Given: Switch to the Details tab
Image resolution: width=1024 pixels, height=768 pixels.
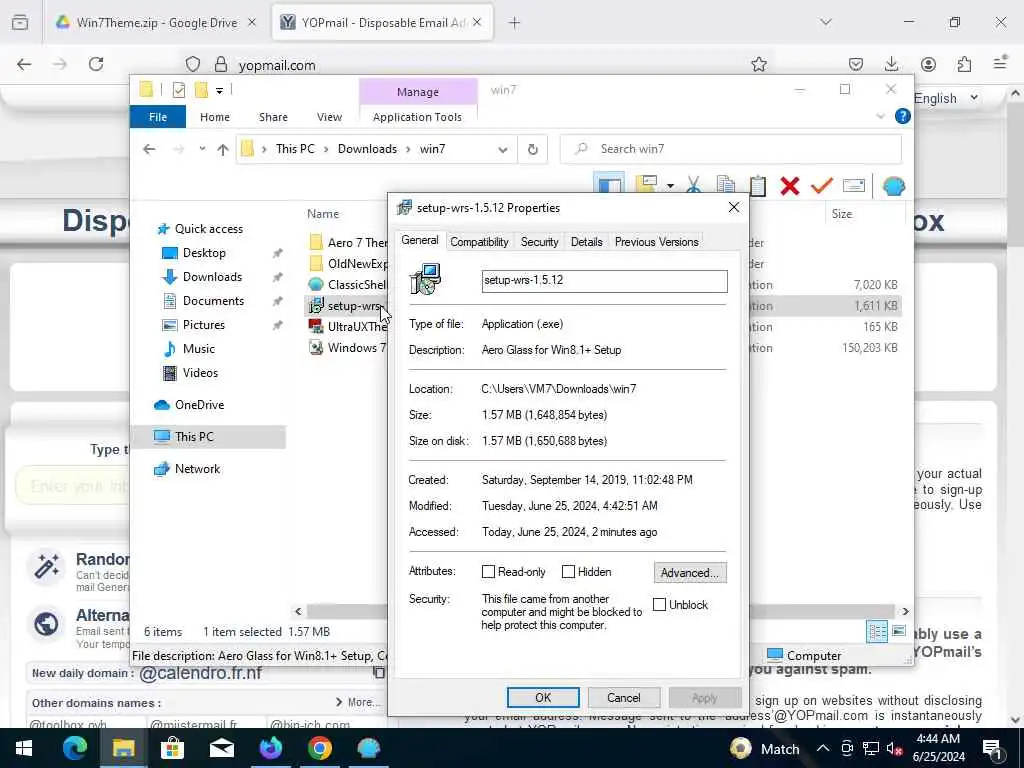Looking at the screenshot, I should coord(586,242).
